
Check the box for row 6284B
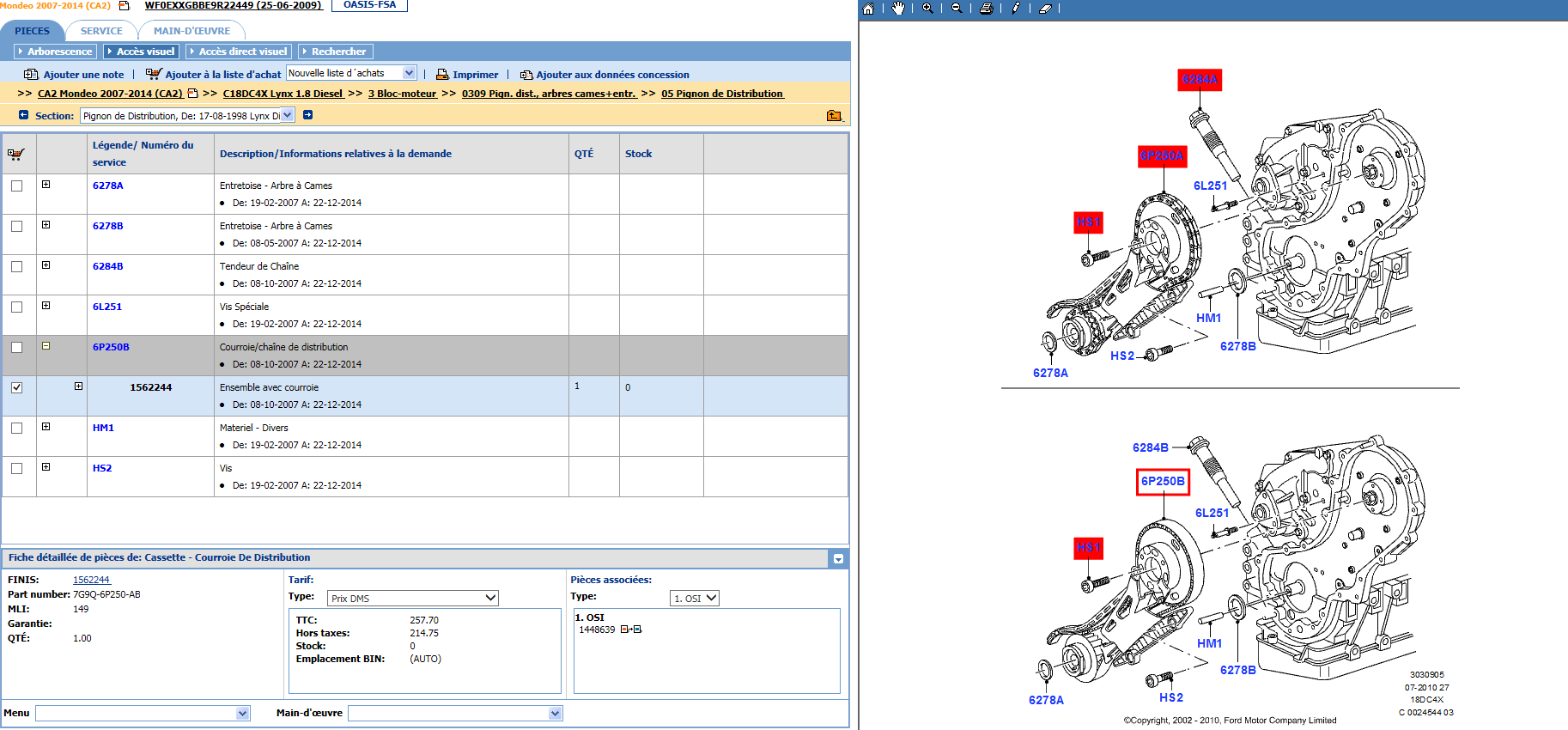click(17, 266)
